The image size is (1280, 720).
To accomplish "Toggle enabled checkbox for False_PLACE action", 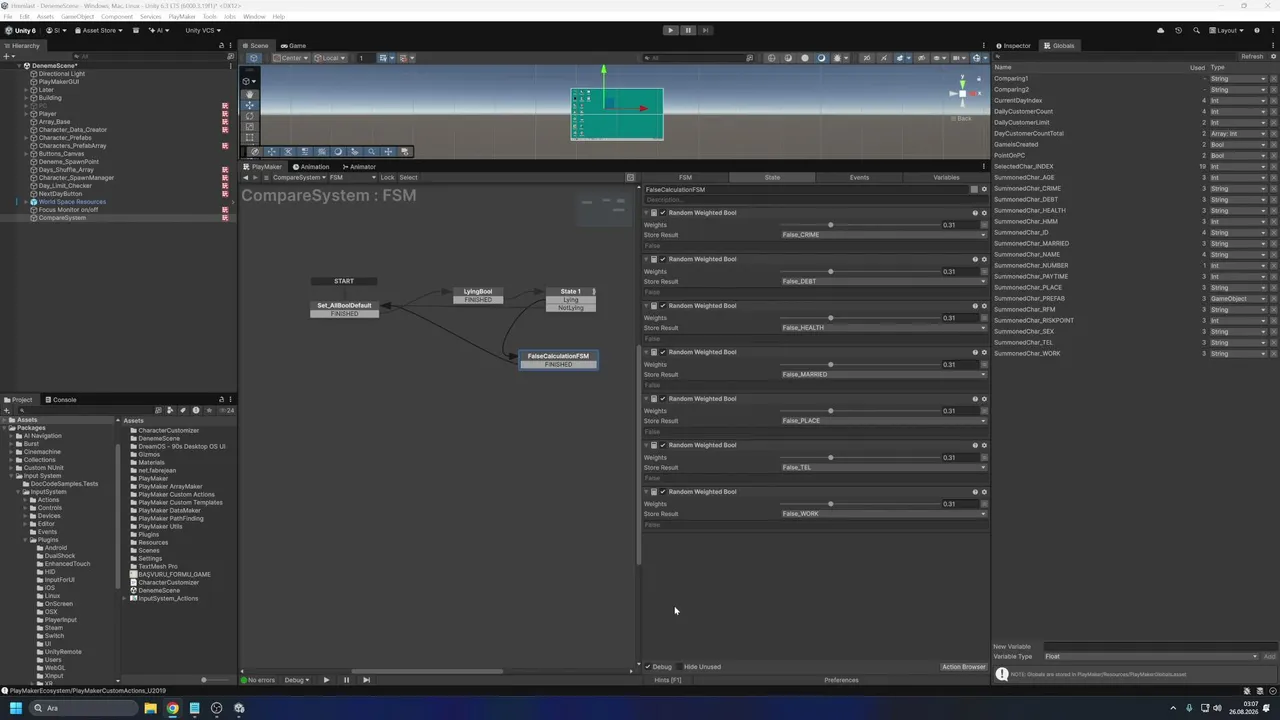I will click(662, 399).
